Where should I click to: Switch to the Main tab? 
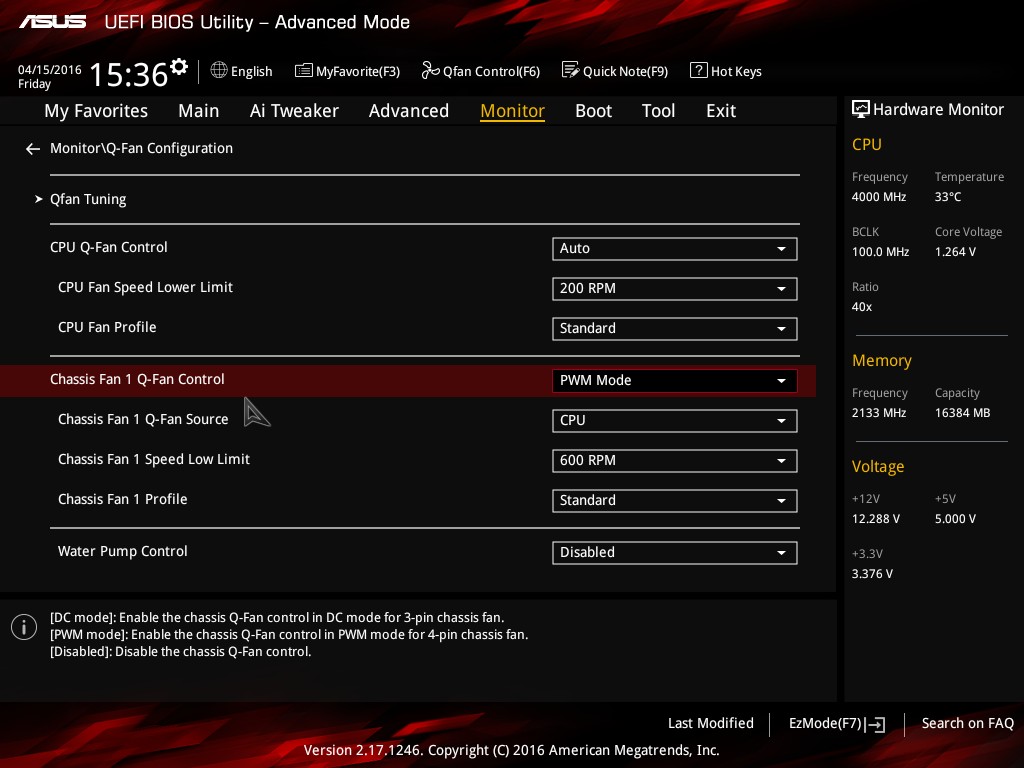(x=199, y=111)
